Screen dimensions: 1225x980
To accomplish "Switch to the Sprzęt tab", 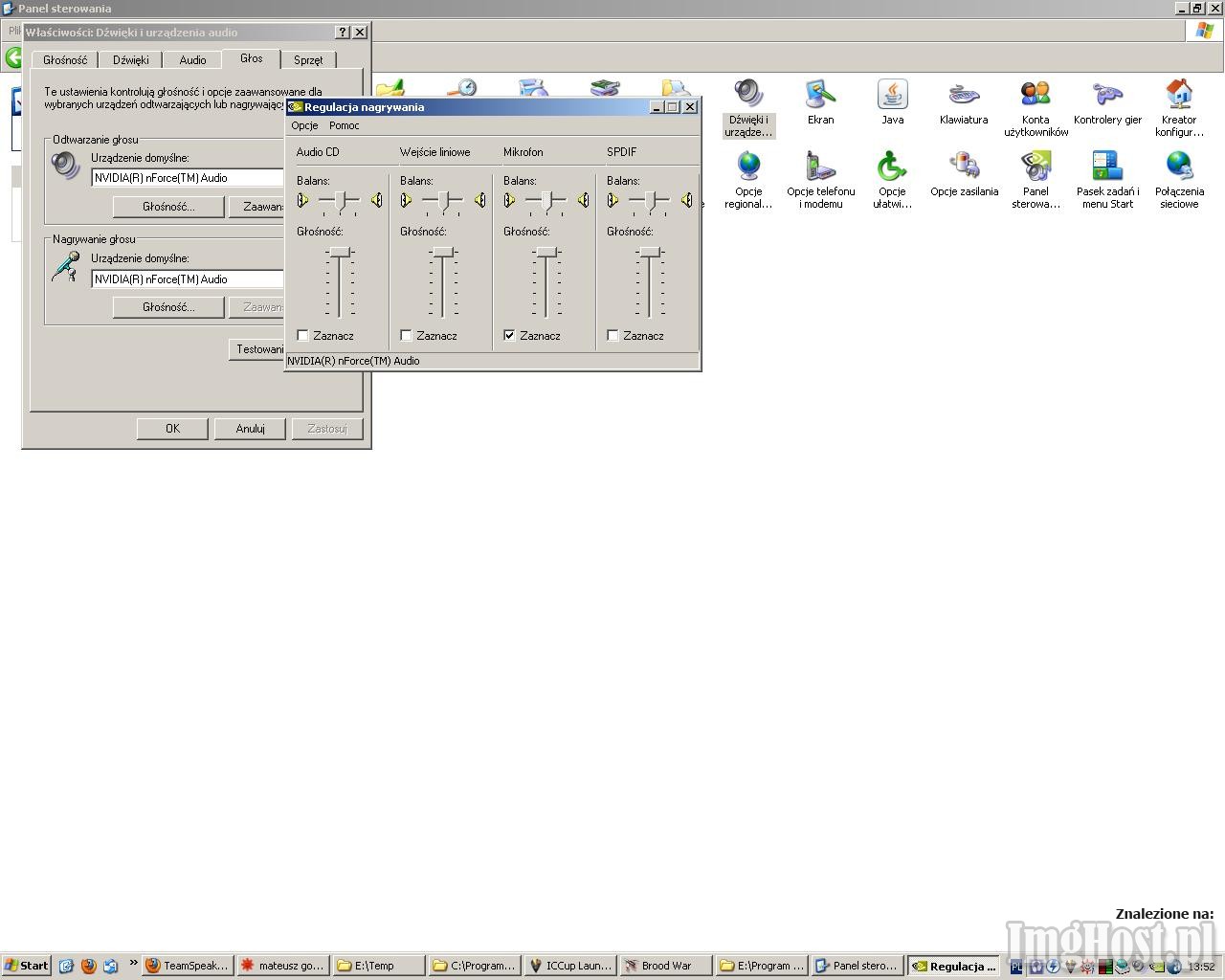I will (308, 59).
